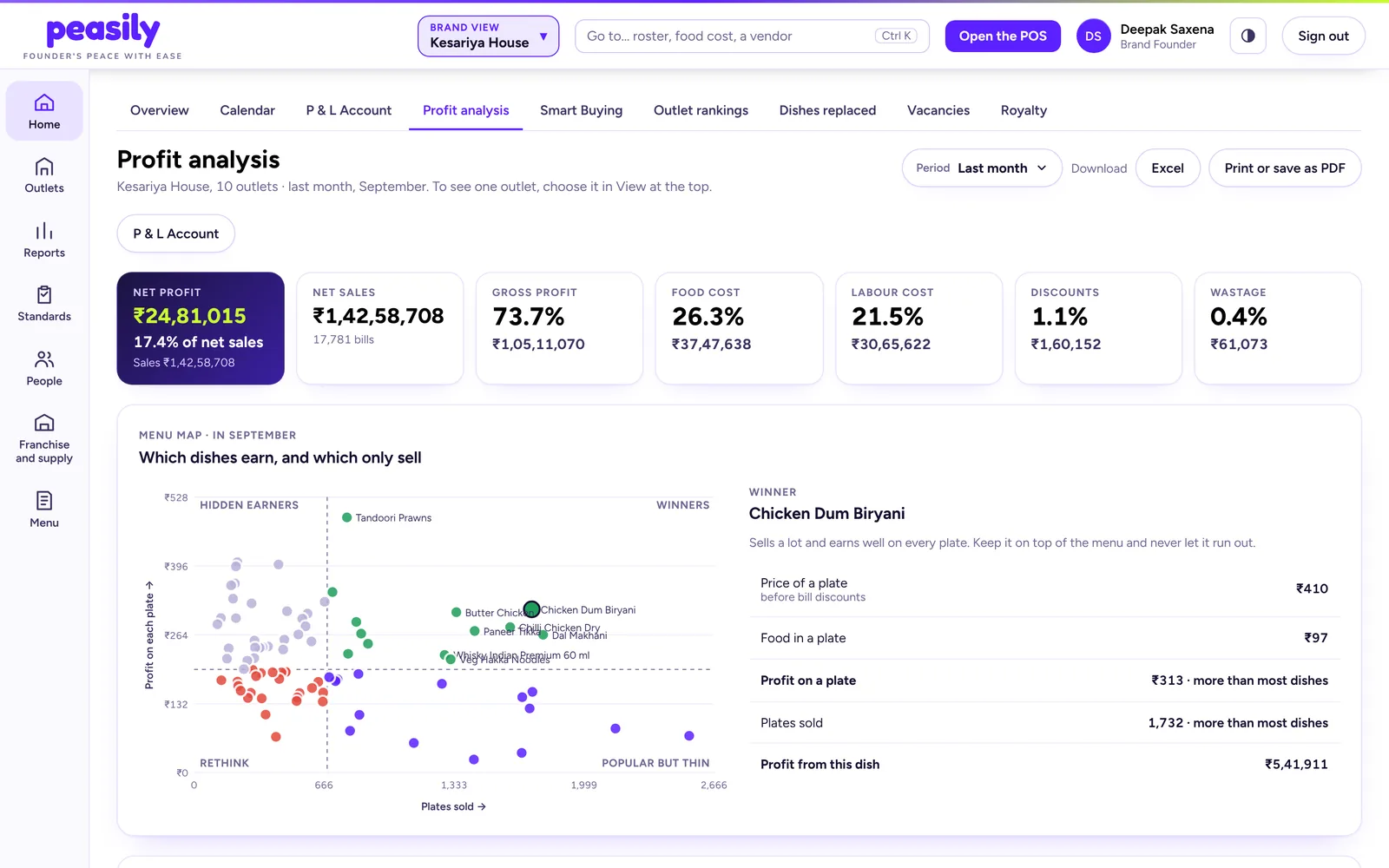
Task: Select the Discounts summary card
Action: click(1099, 328)
